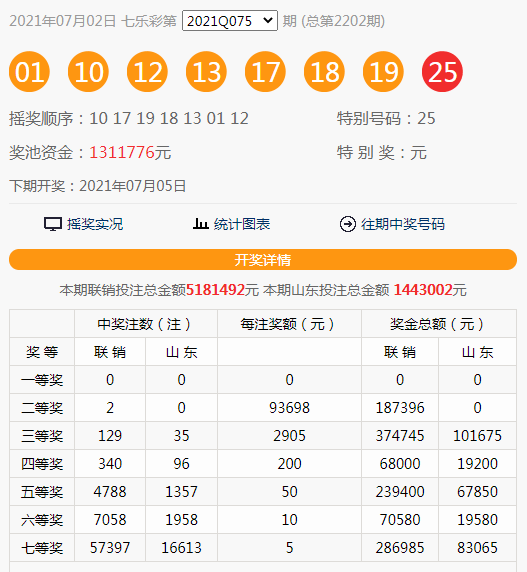Screen dimensions: 527x572
Task: Click sixth prize total 70580
Action: (x=400, y=520)
